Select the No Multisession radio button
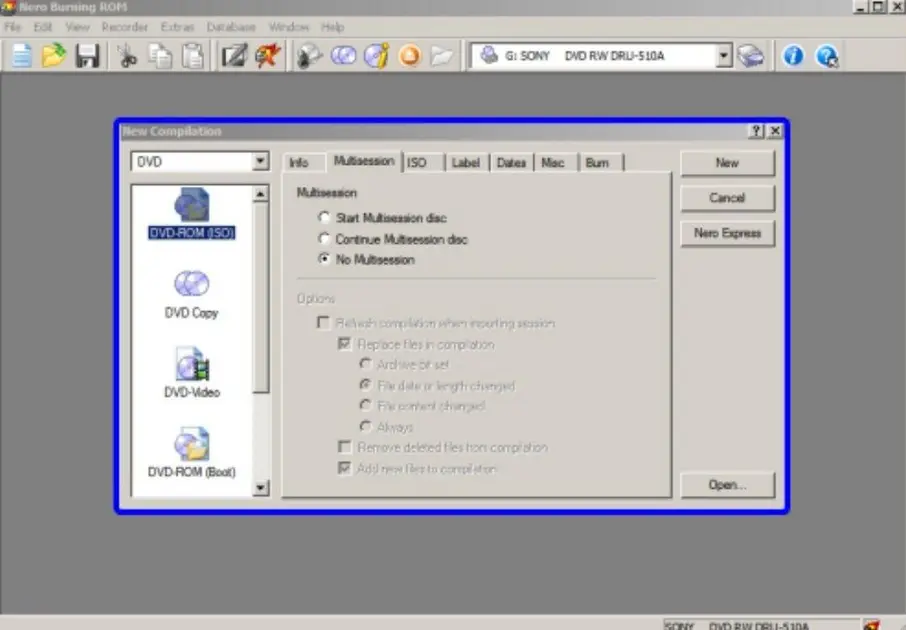 (323, 260)
